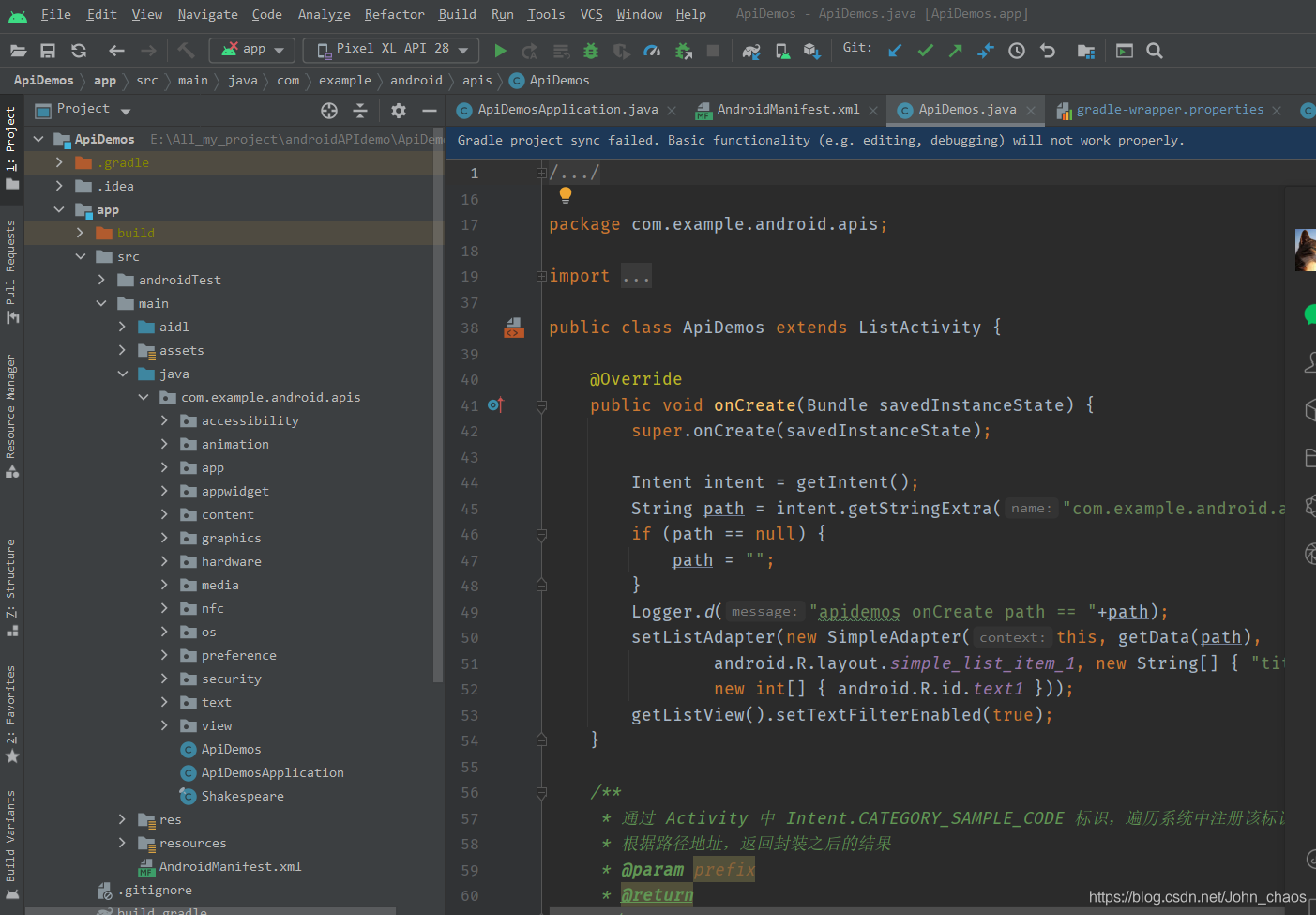Click the apis breadcrumb in navigation bar

click(476, 81)
